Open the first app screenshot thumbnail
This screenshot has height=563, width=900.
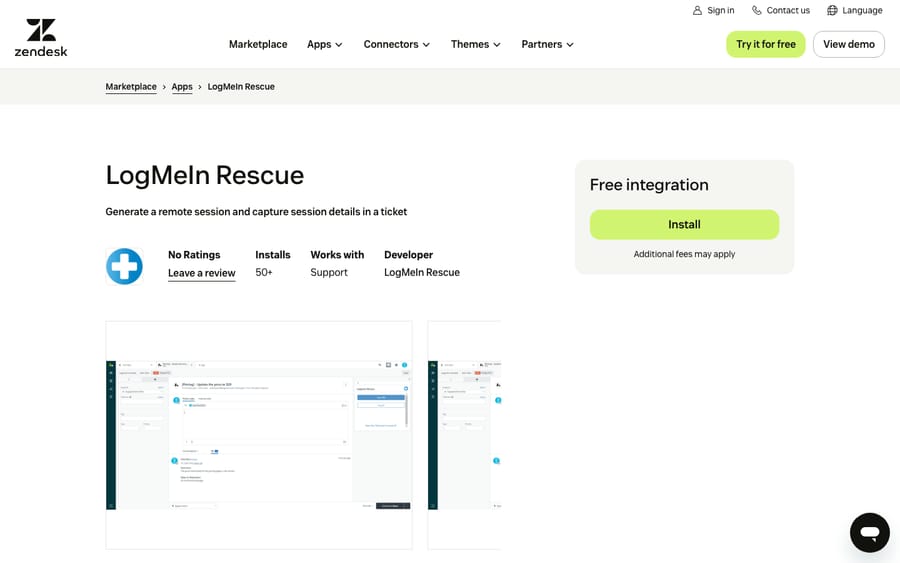pos(259,435)
